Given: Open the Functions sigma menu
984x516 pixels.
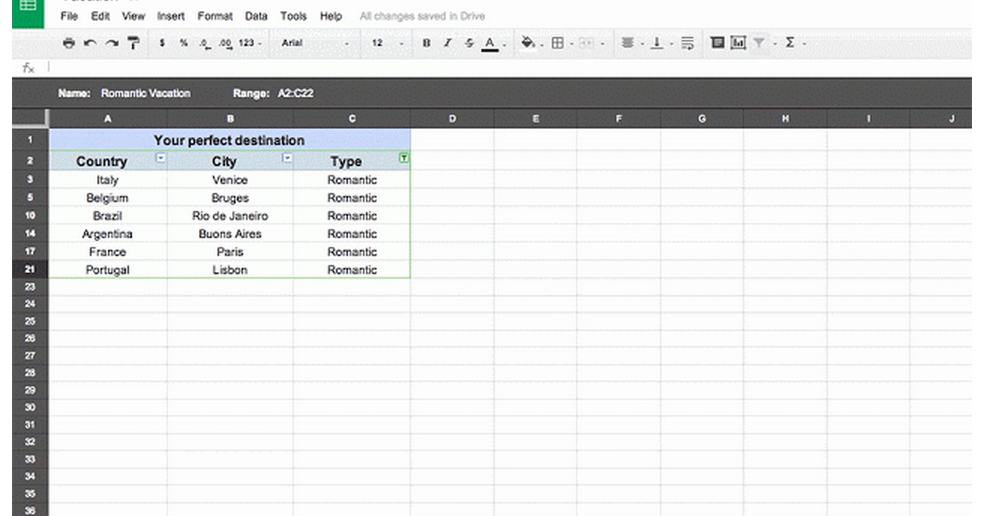Looking at the screenshot, I should point(790,43).
